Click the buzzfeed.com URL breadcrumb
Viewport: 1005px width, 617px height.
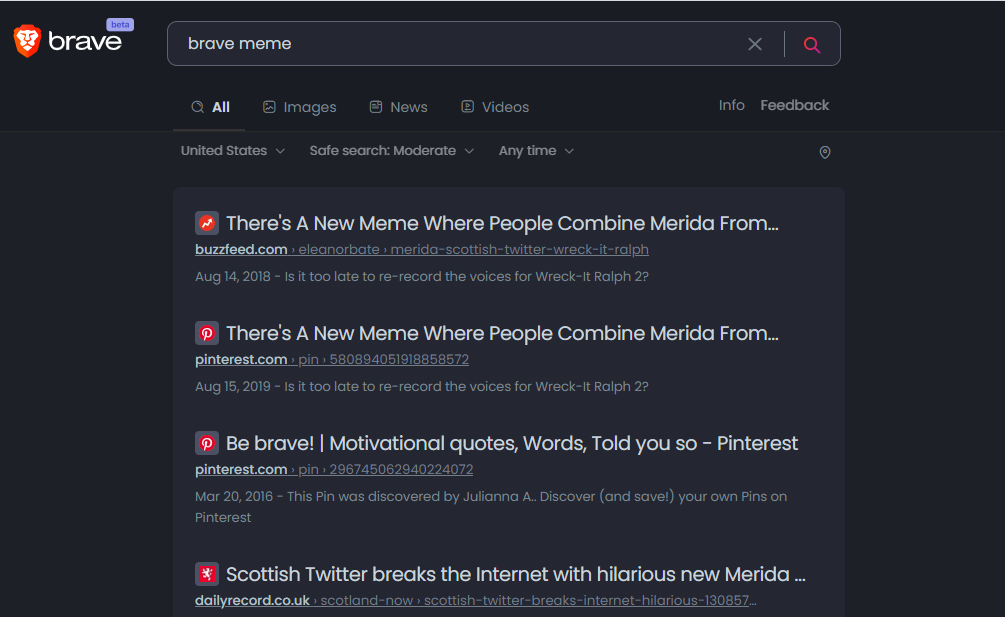click(x=422, y=249)
